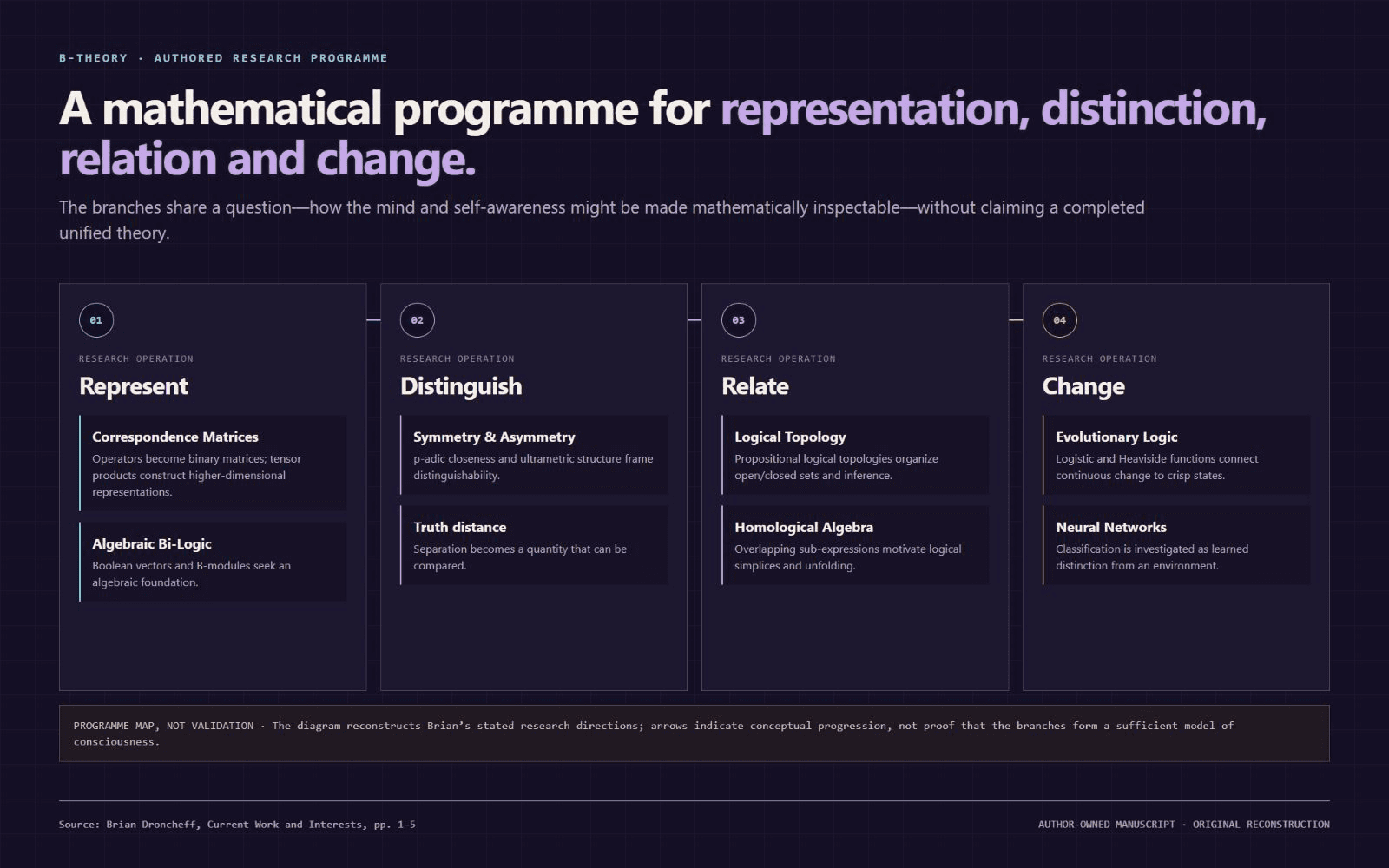Click the AUTHOR-OWNED MANUSCRIPT footer label
This screenshot has width=1389, height=868.
click(x=1106, y=825)
